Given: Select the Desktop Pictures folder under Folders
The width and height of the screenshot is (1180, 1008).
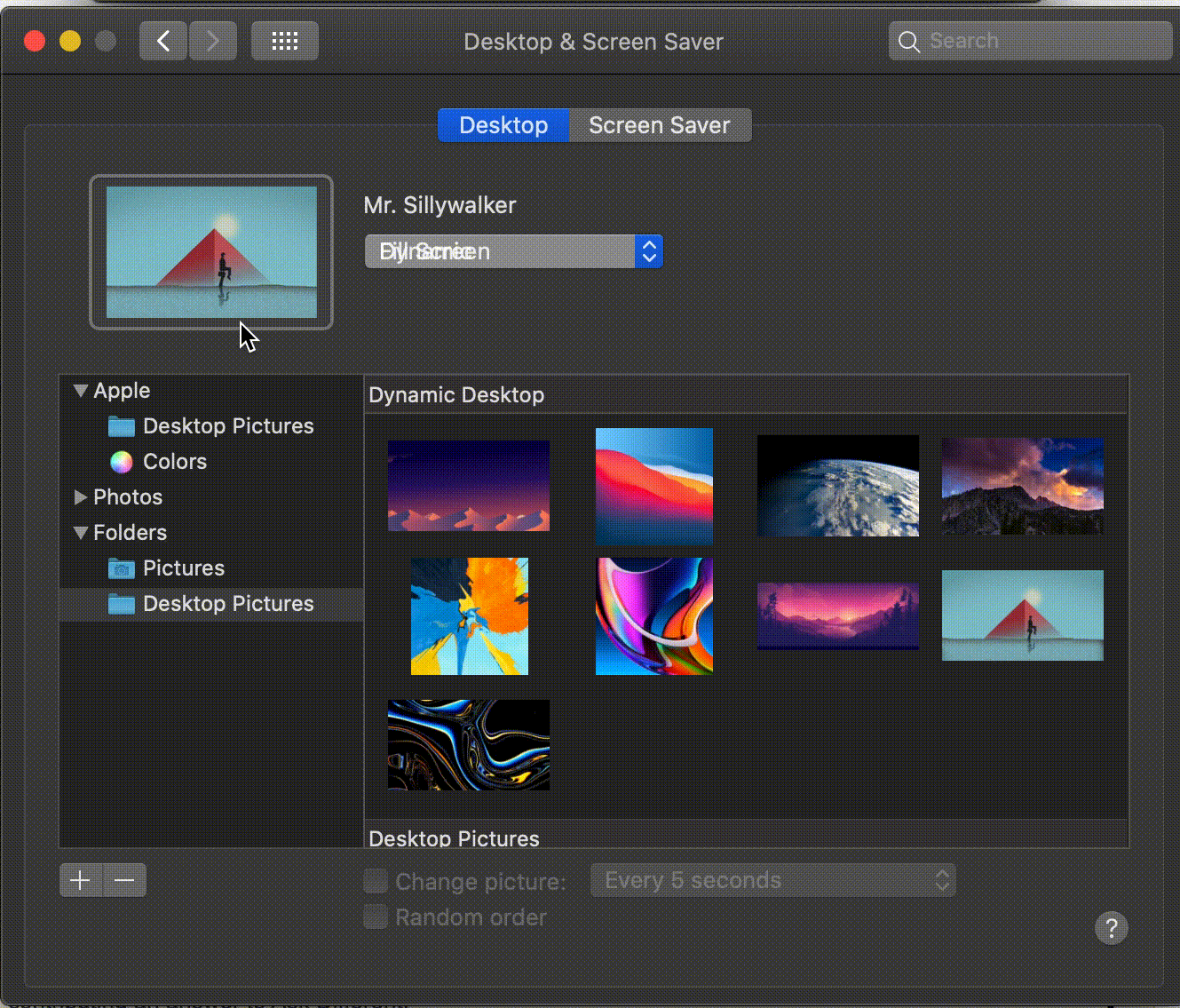Looking at the screenshot, I should point(228,604).
